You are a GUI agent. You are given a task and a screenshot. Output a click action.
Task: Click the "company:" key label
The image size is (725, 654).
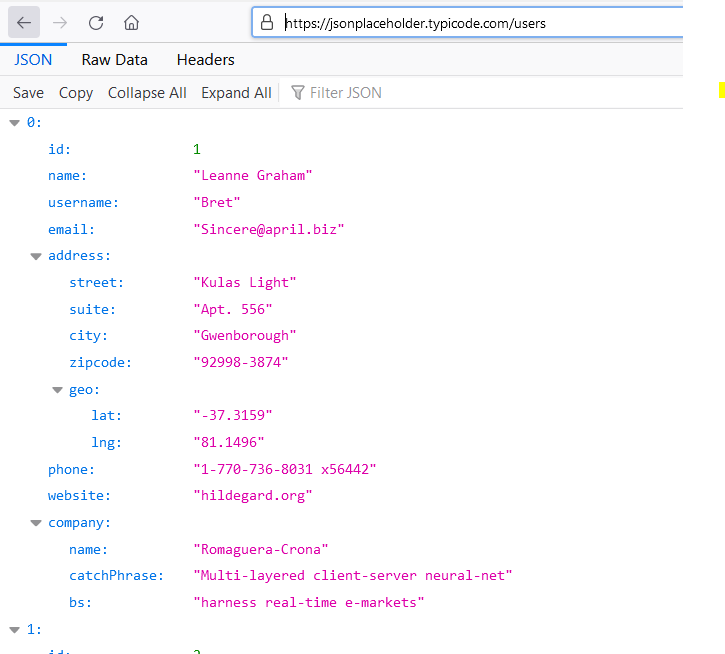[x=80, y=523]
